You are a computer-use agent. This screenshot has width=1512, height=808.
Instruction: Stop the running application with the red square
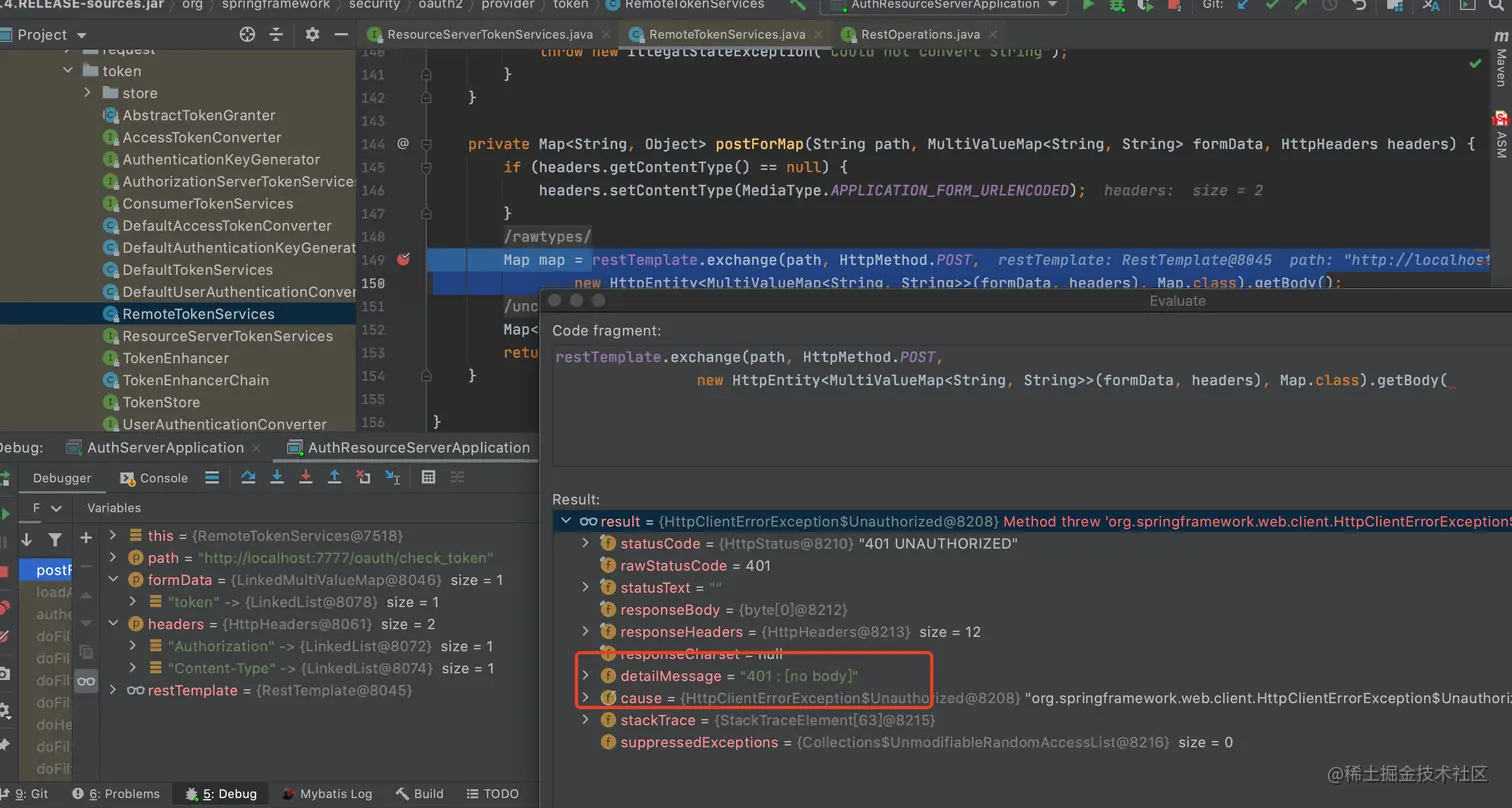click(1175, 5)
